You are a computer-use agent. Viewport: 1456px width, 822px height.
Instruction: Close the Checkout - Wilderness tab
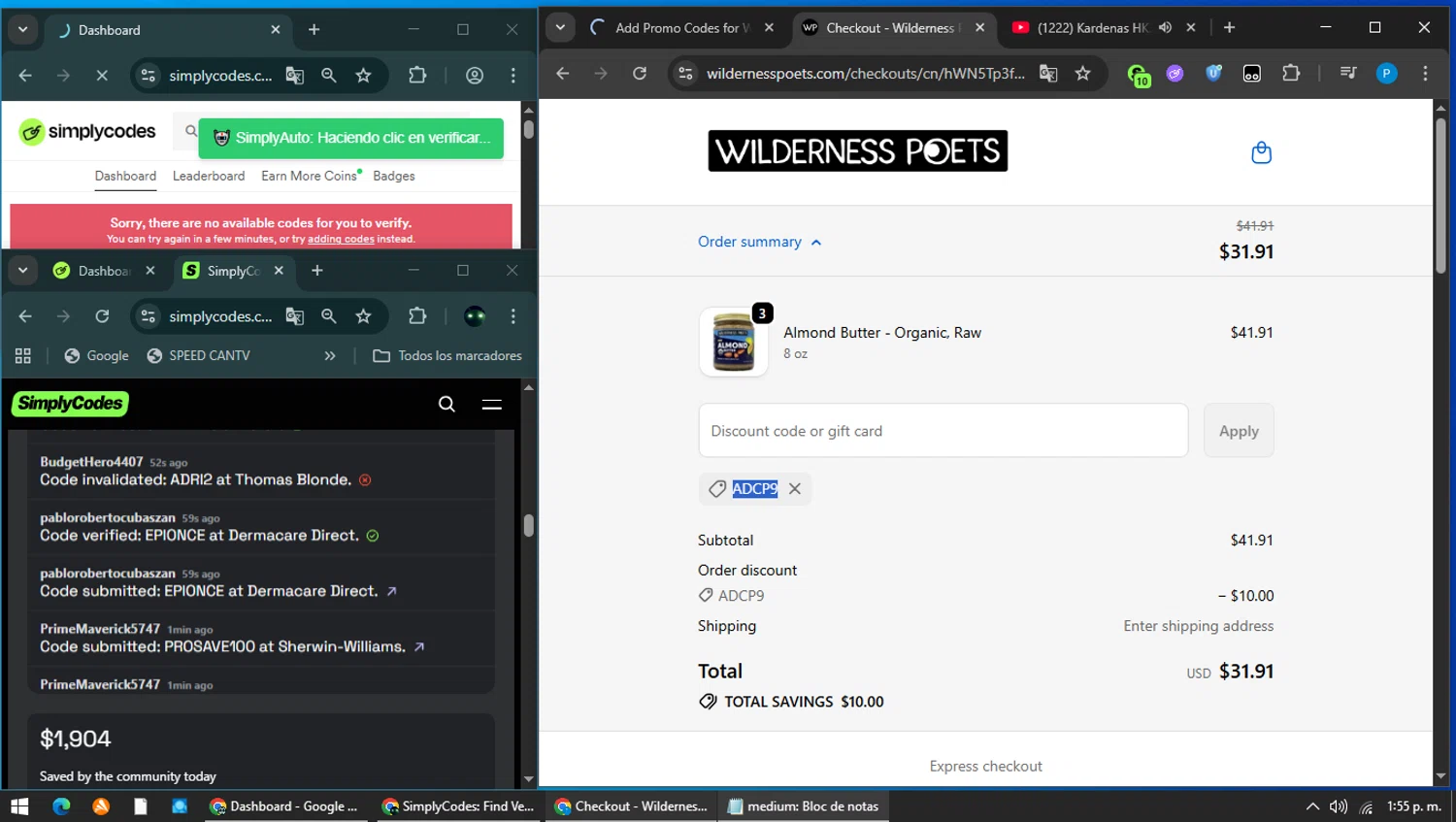pyautogui.click(x=980, y=28)
